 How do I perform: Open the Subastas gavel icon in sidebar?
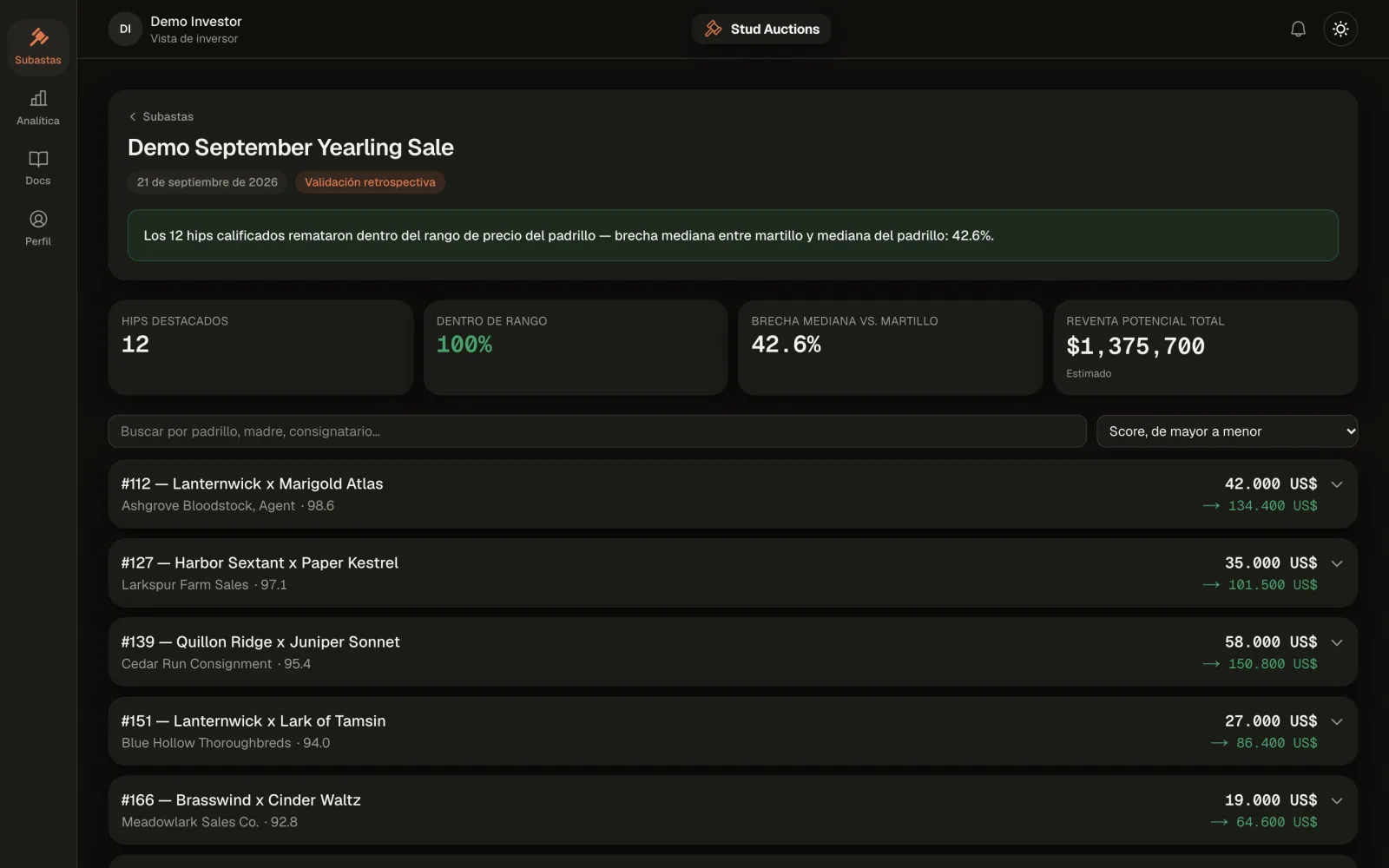(x=38, y=37)
